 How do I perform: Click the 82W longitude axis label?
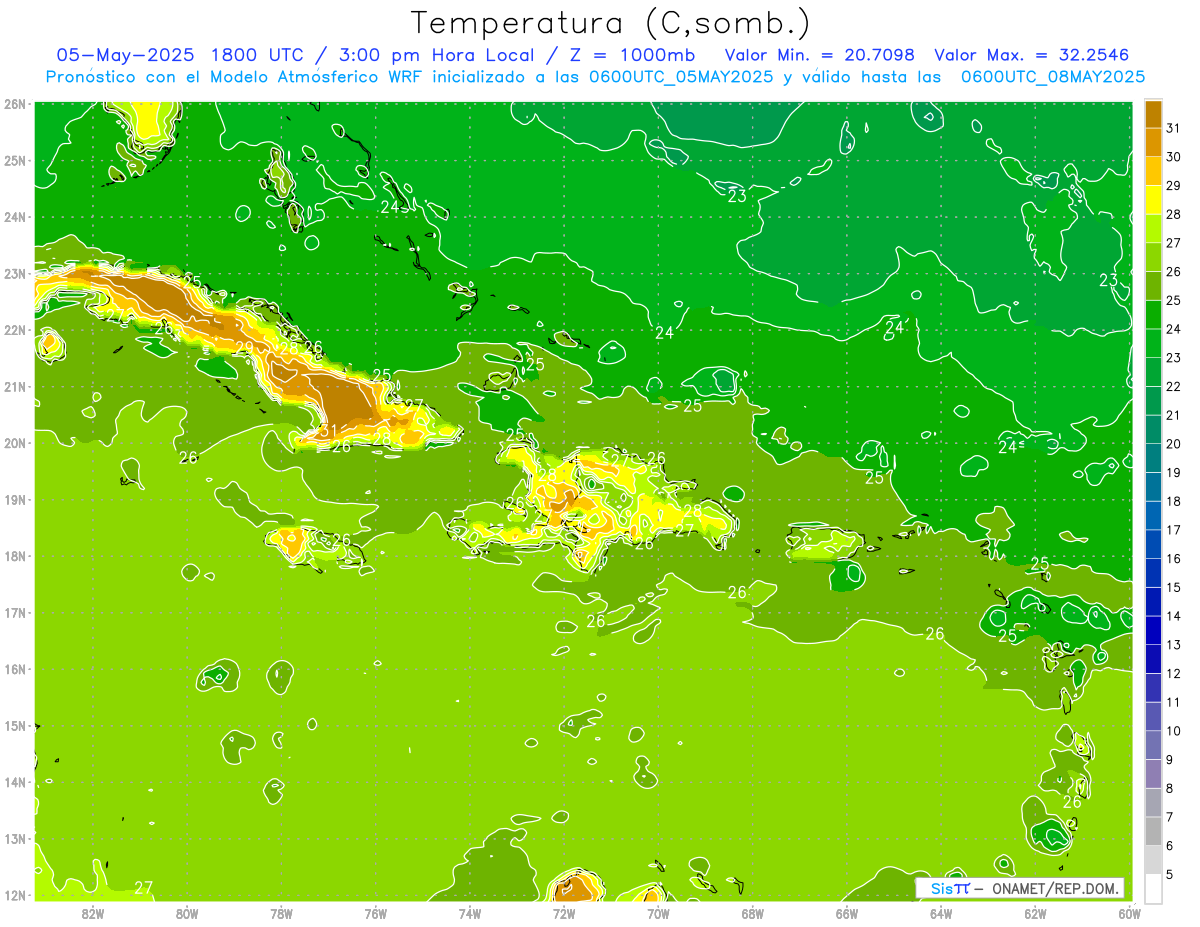coord(93,913)
